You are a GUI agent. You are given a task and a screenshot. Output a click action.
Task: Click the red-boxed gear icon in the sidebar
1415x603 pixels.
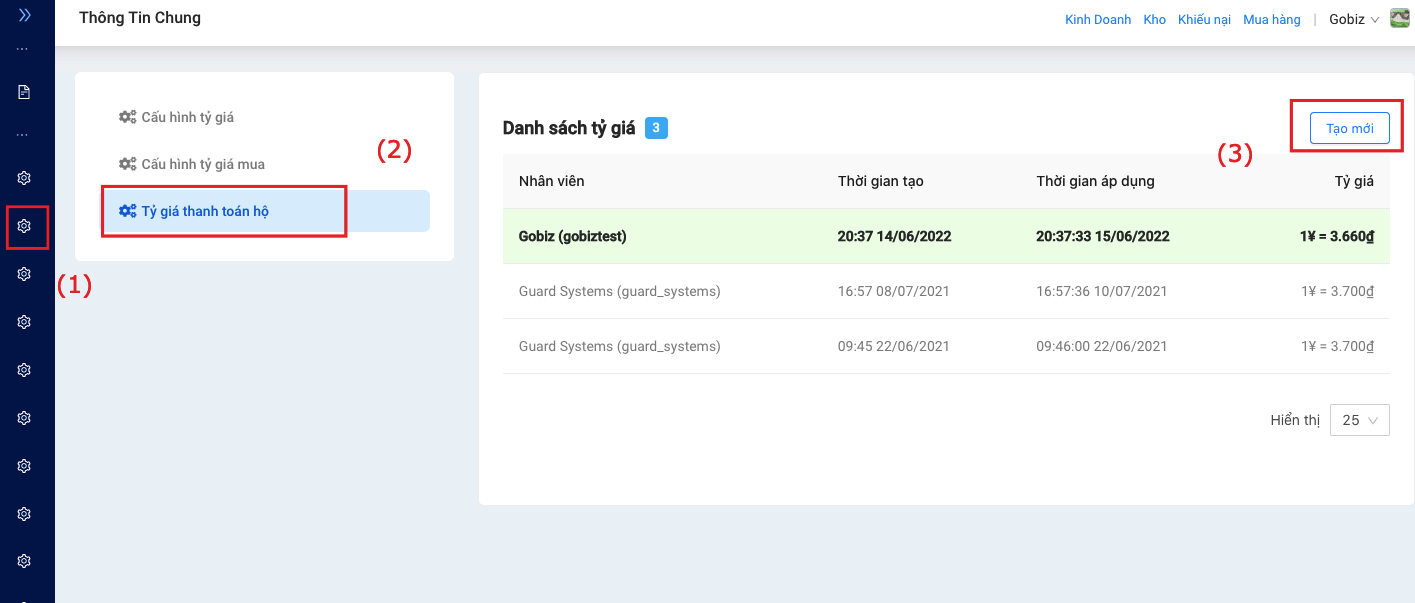coord(25,226)
